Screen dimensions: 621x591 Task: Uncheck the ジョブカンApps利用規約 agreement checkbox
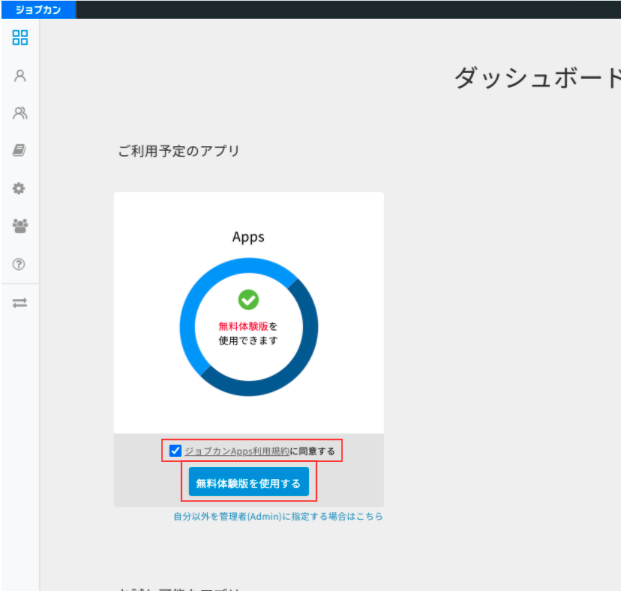coord(176,451)
